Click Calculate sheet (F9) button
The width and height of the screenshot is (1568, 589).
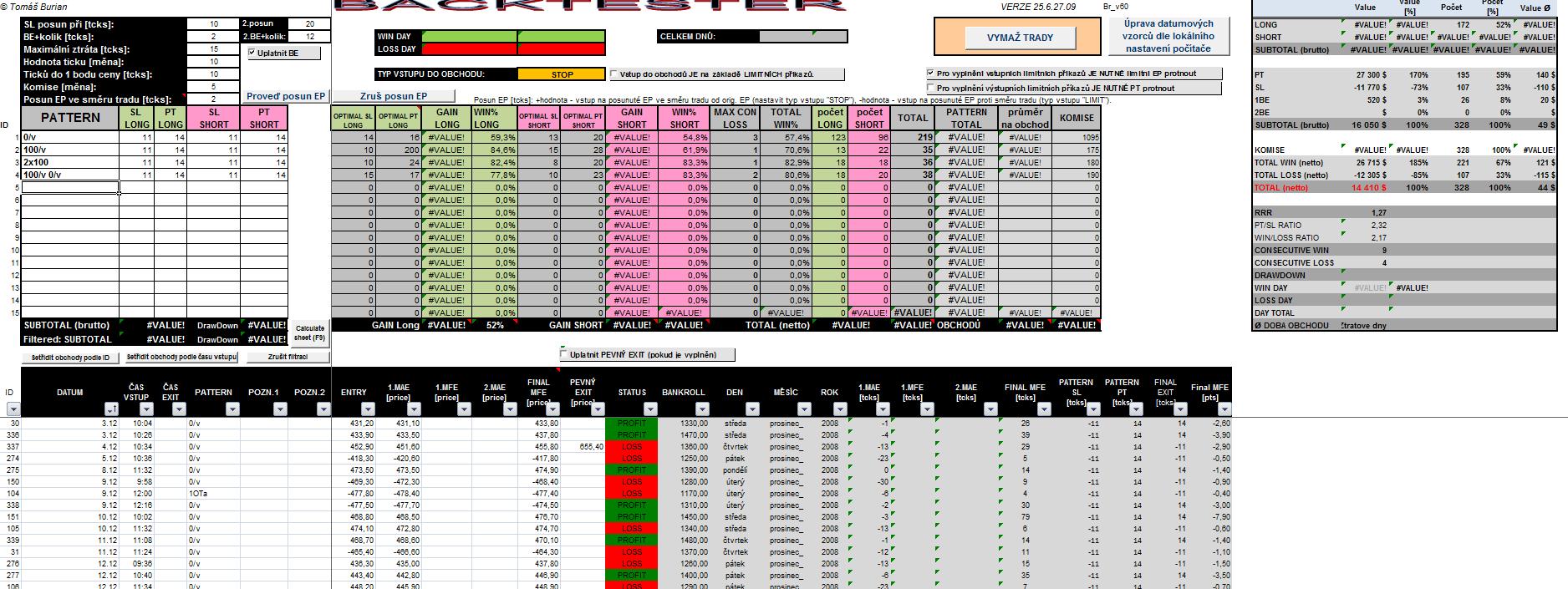click(x=310, y=333)
